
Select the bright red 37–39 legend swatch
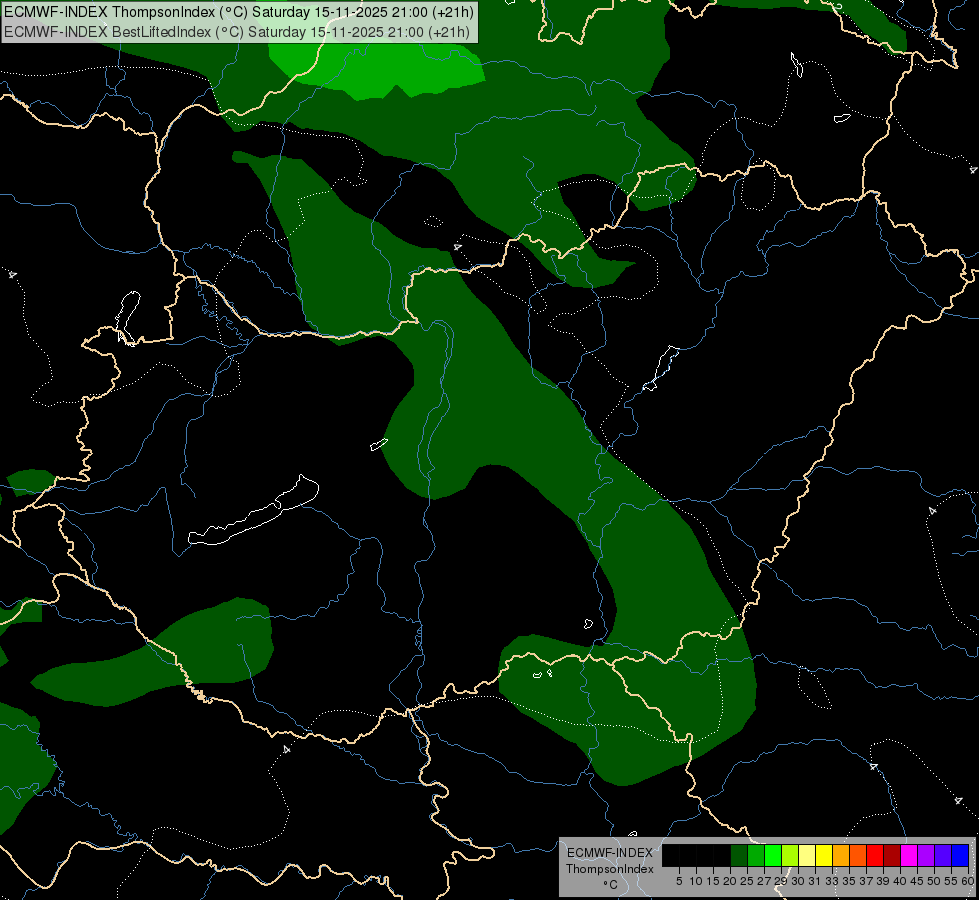875,855
